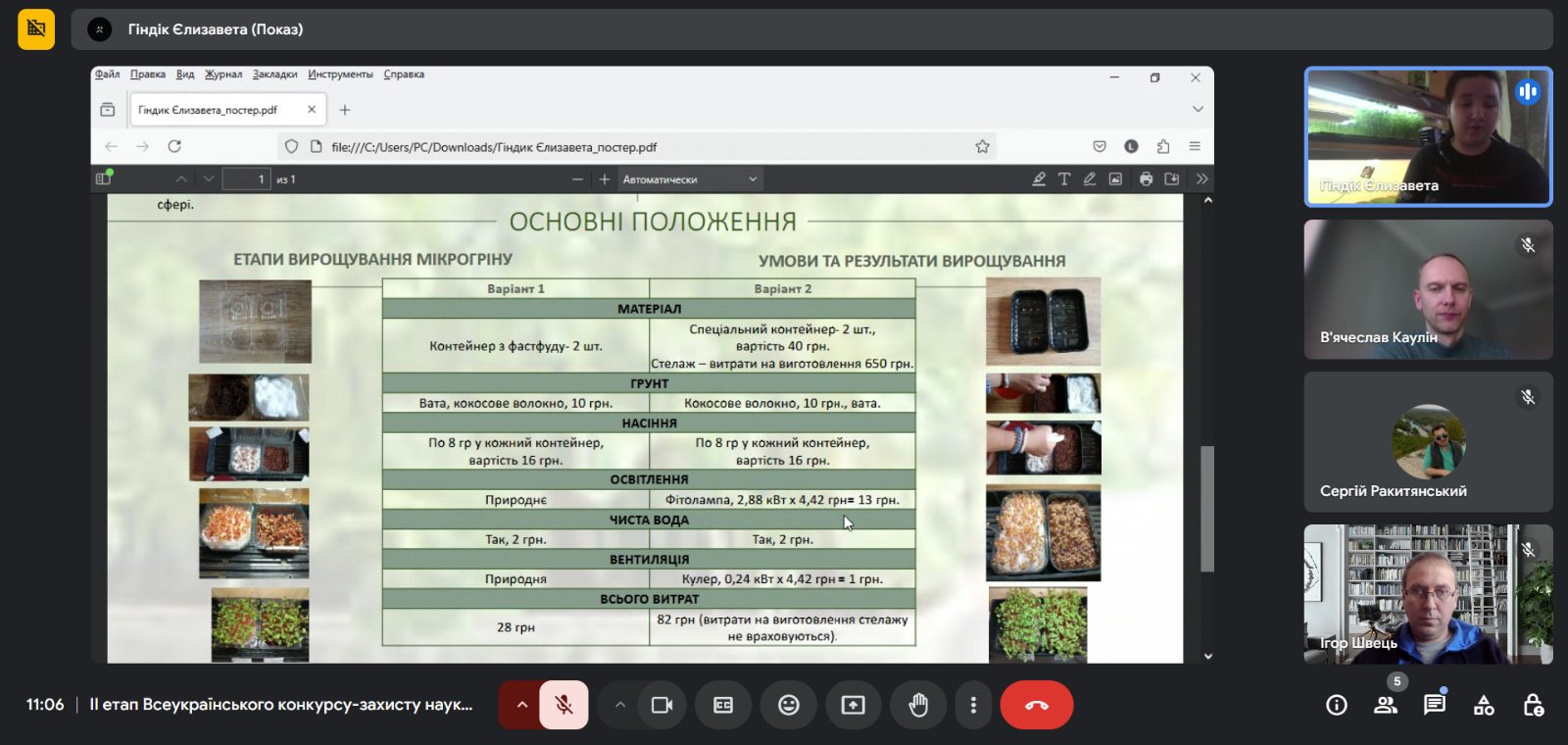Turn on closed captions
1568x745 pixels.
(x=723, y=705)
